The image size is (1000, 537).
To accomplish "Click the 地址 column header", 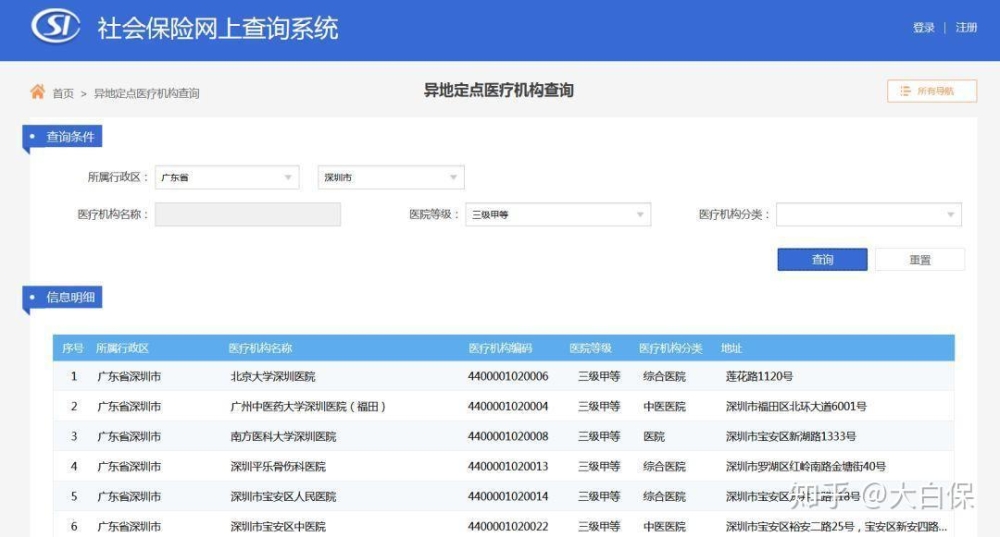I will point(732,348).
